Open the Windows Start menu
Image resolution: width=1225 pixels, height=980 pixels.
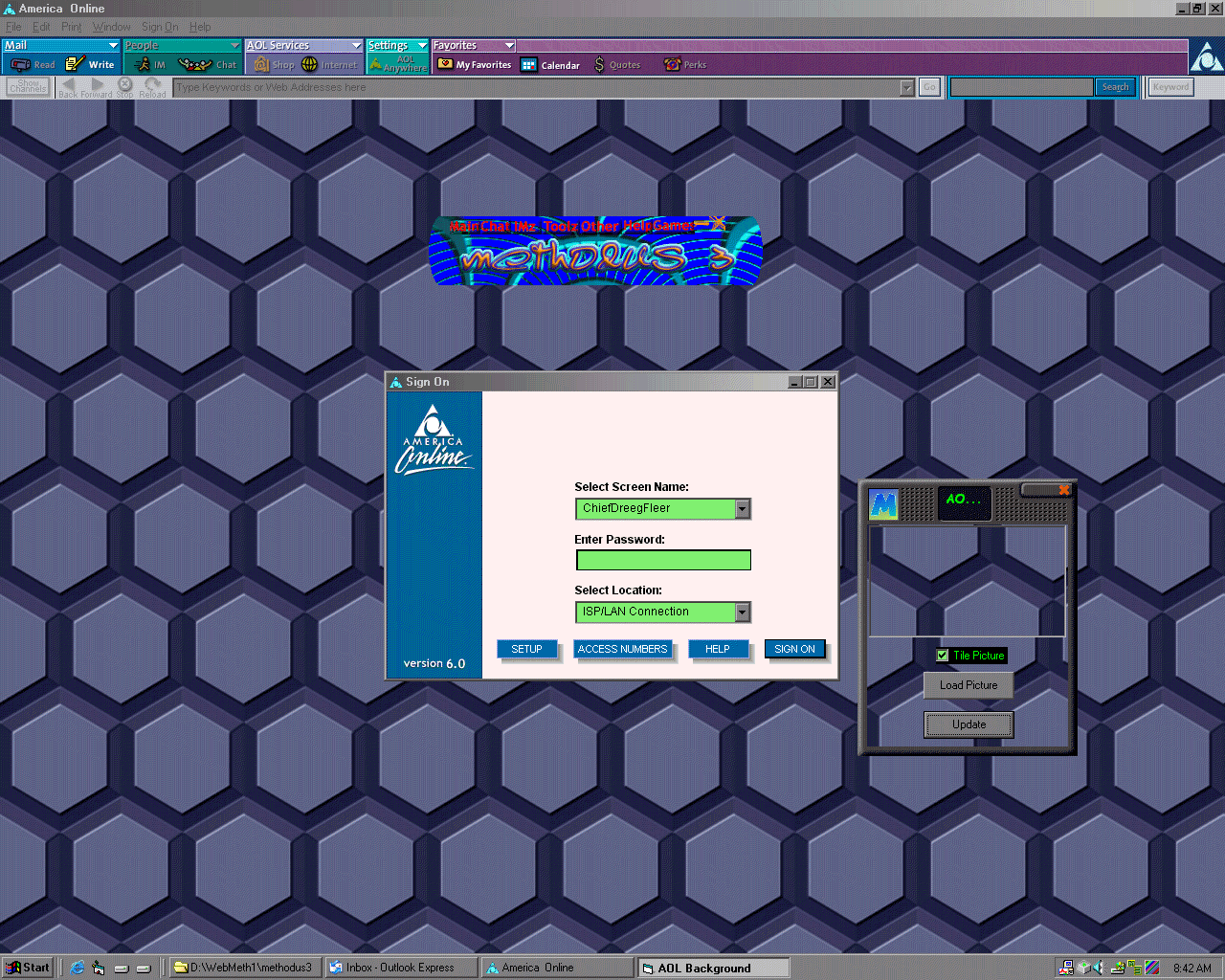pyautogui.click(x=28, y=968)
